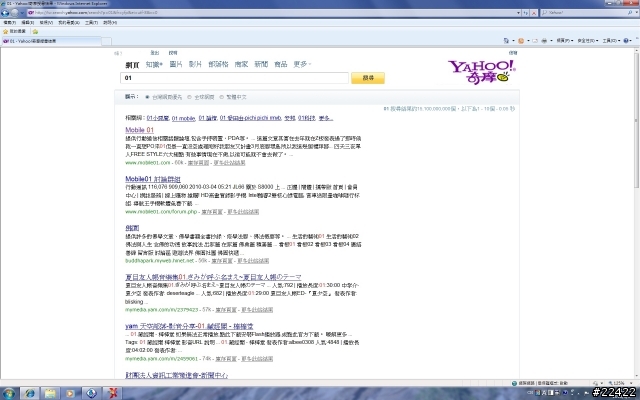This screenshot has width=640, height=400.
Task: Open the recent pages dropdown beside Forward
Action: (x=22, y=13)
